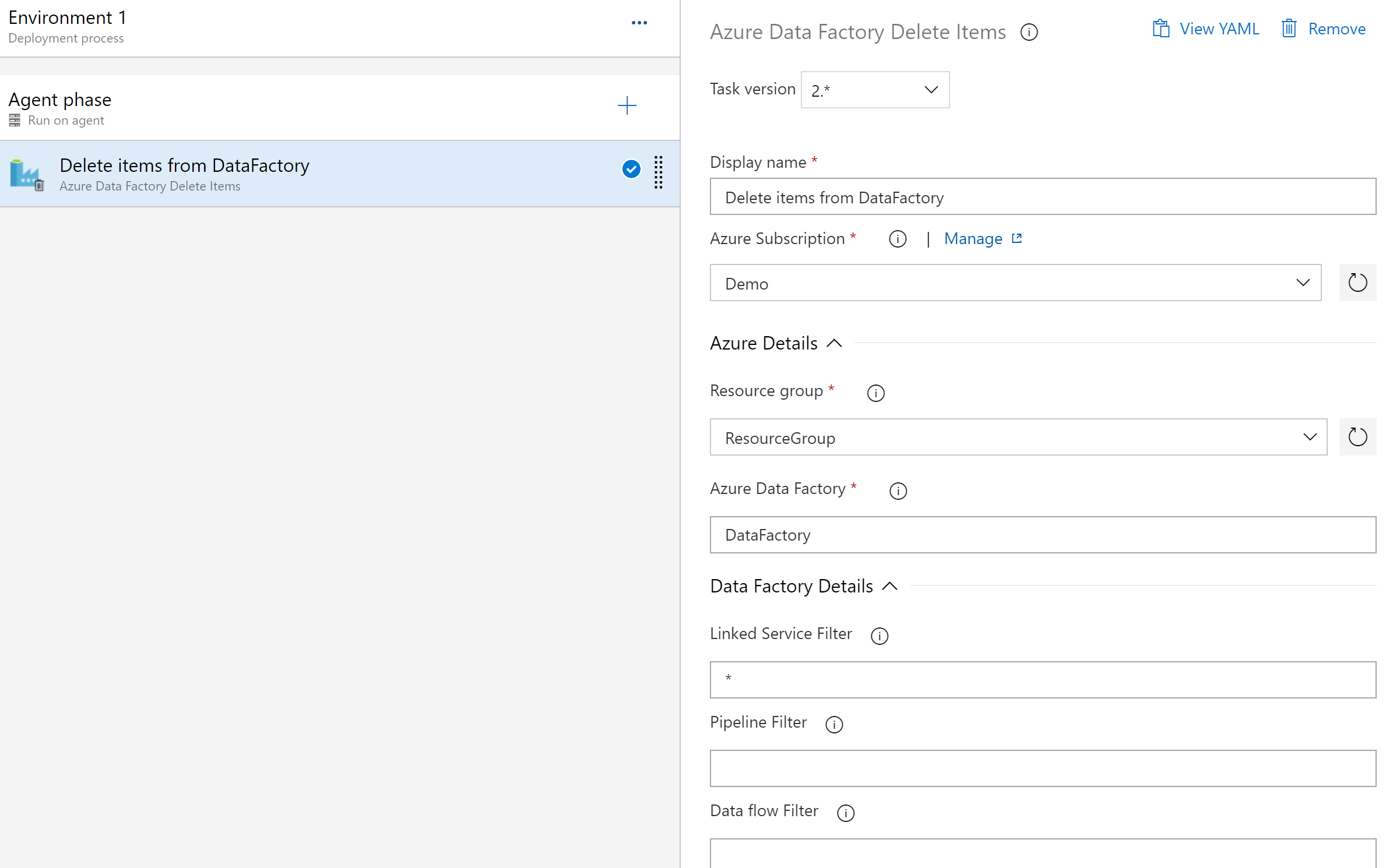The width and height of the screenshot is (1393, 868).
Task: Refresh the Azure Subscription list
Action: pos(1357,283)
